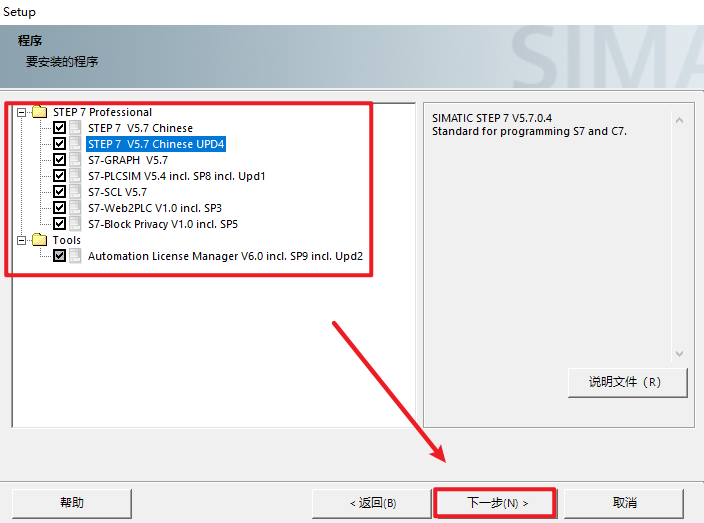Viewport: 704px width, 523px height.
Task: Select S7-Block Privacy V1.0 incl. SP5 row
Action: pyautogui.click(x=163, y=224)
